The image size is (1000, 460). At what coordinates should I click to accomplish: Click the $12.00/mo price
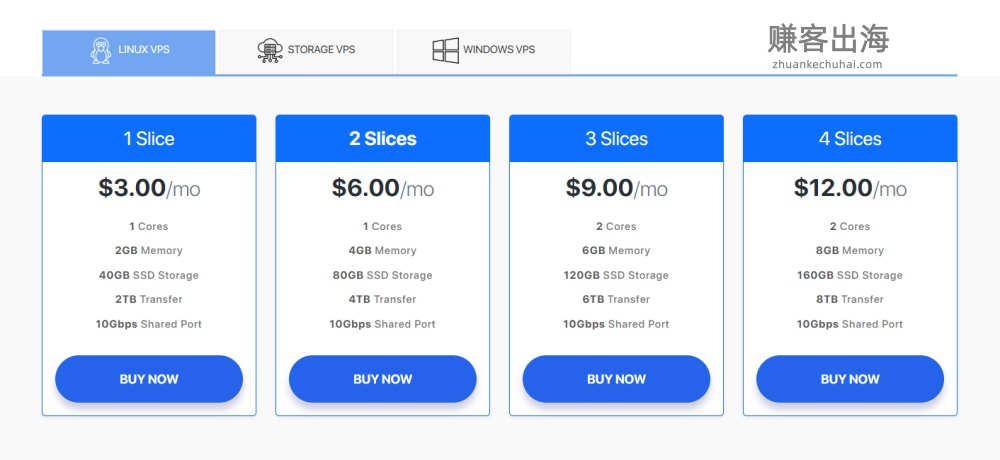850,188
